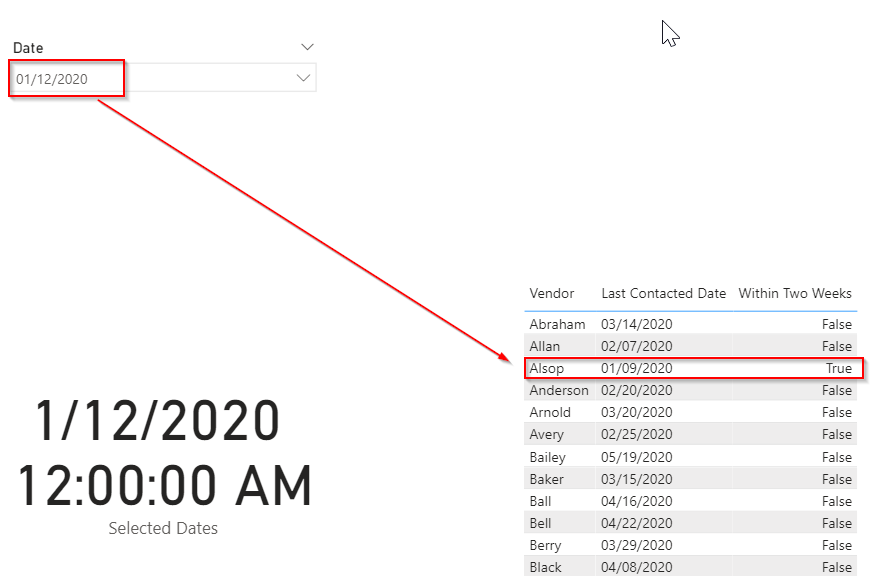Click date 03/20/2020 in Arnold row
889x576 pixels.
pos(637,413)
